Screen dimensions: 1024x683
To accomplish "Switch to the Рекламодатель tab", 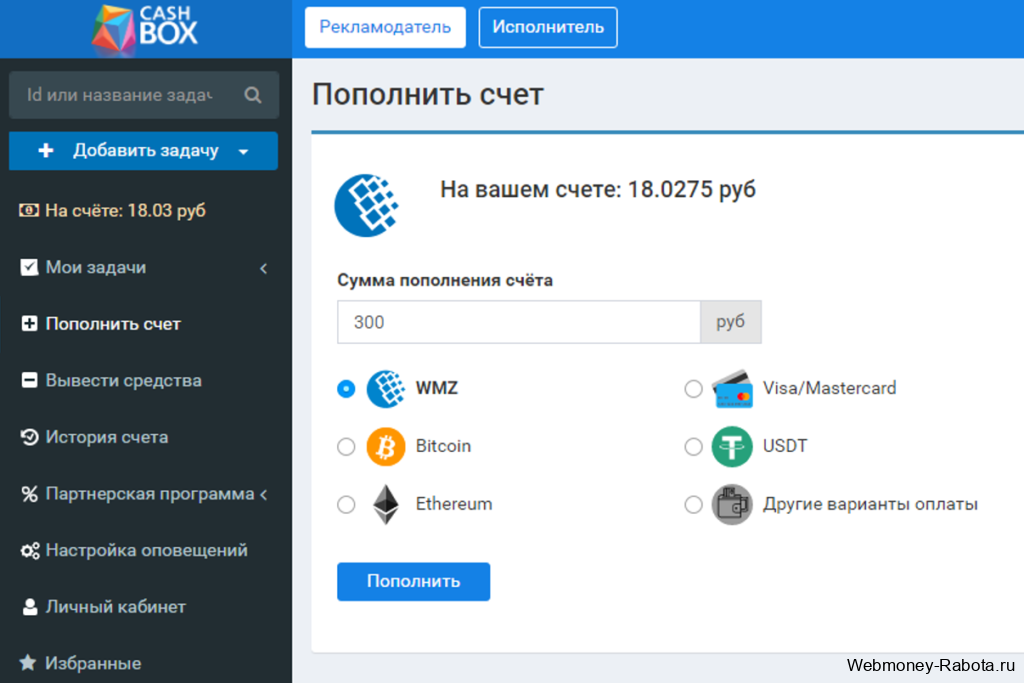I will coord(385,27).
